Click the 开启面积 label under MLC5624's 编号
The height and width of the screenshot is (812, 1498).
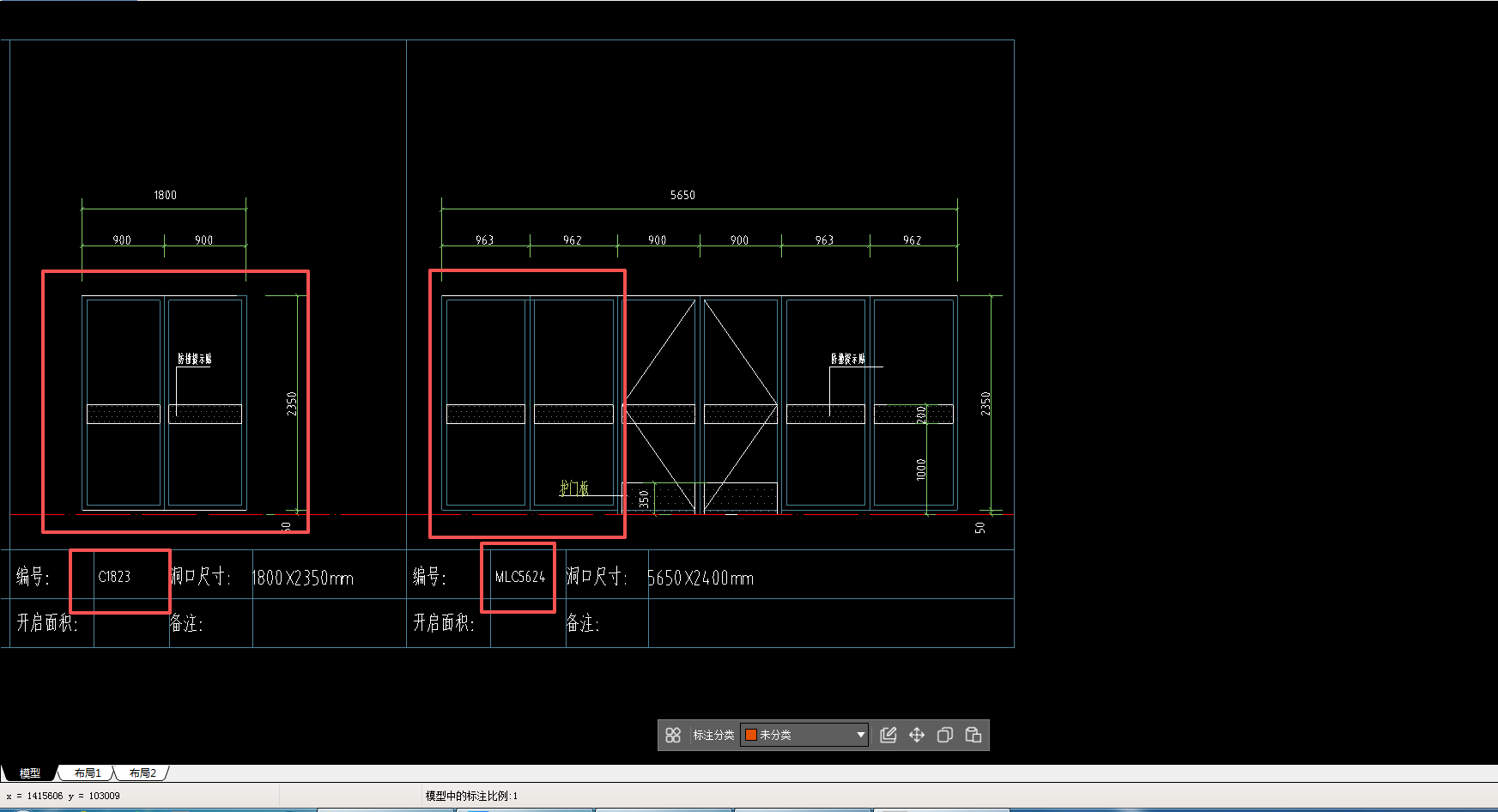[444, 622]
